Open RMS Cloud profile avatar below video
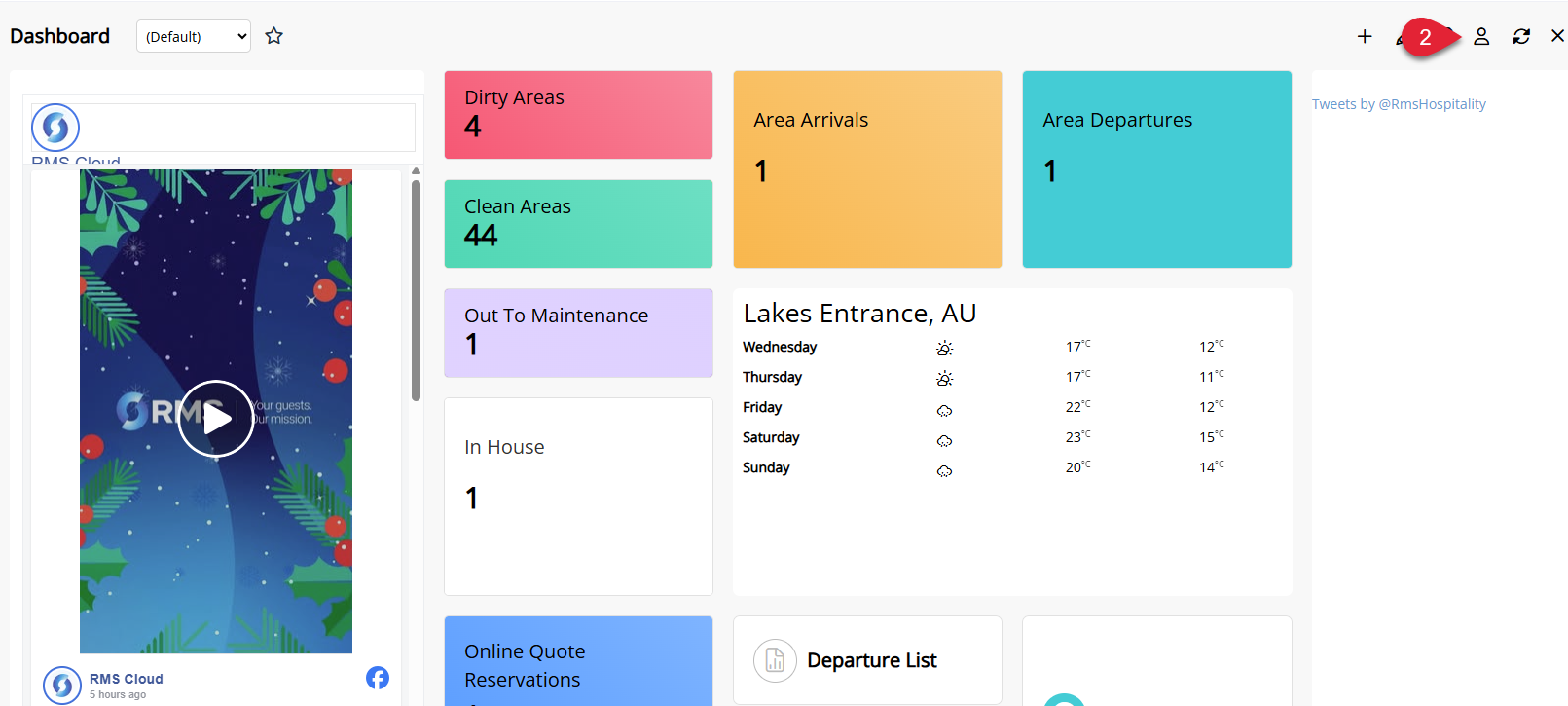 62,686
